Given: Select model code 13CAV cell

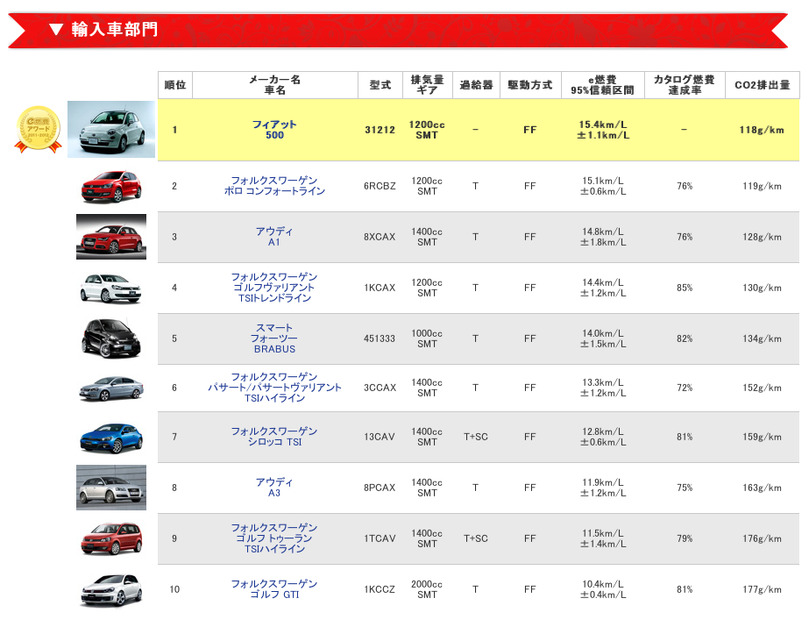Looking at the screenshot, I should coord(380,437).
